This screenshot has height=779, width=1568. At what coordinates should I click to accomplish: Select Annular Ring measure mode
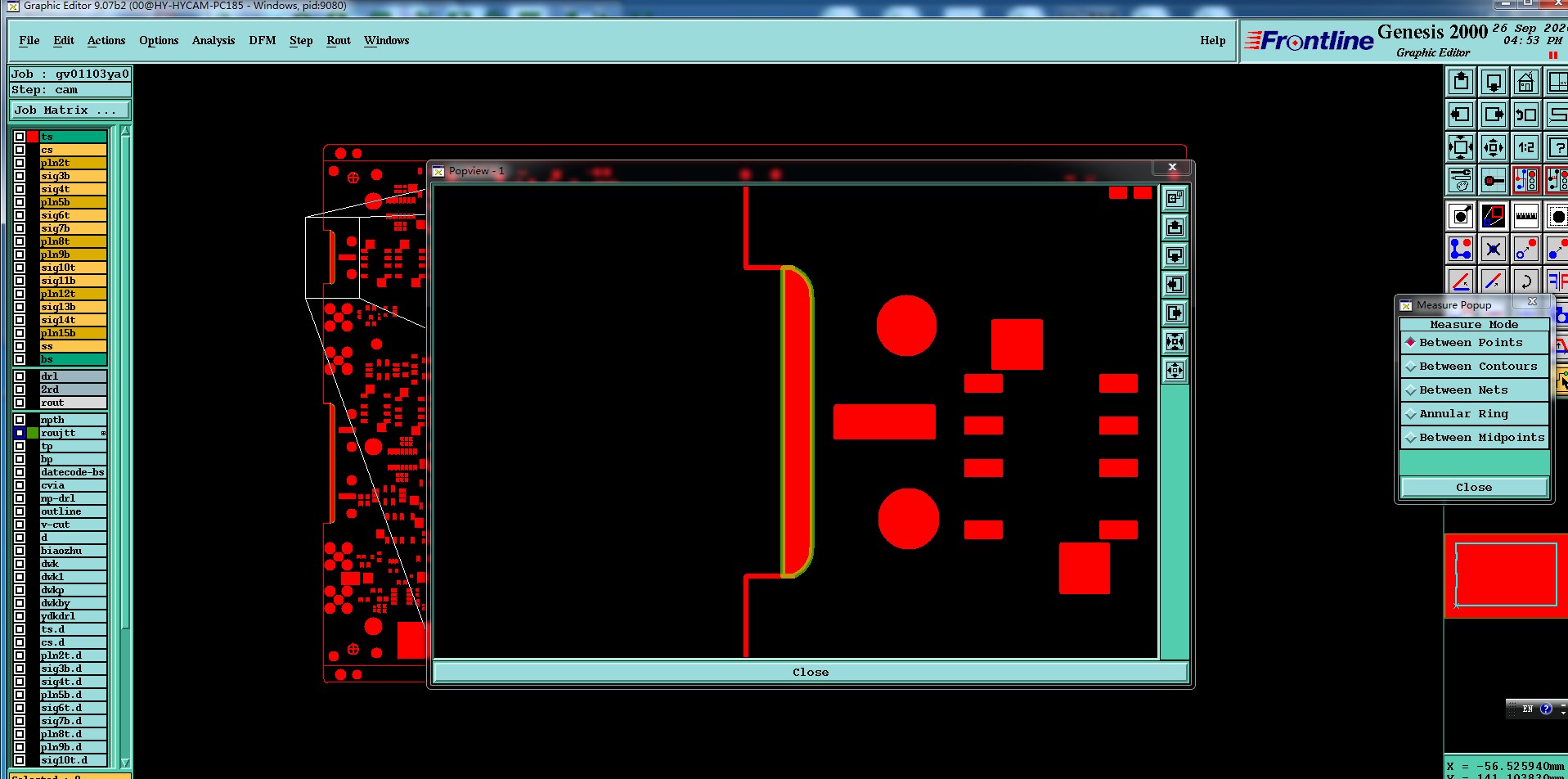click(x=1474, y=414)
